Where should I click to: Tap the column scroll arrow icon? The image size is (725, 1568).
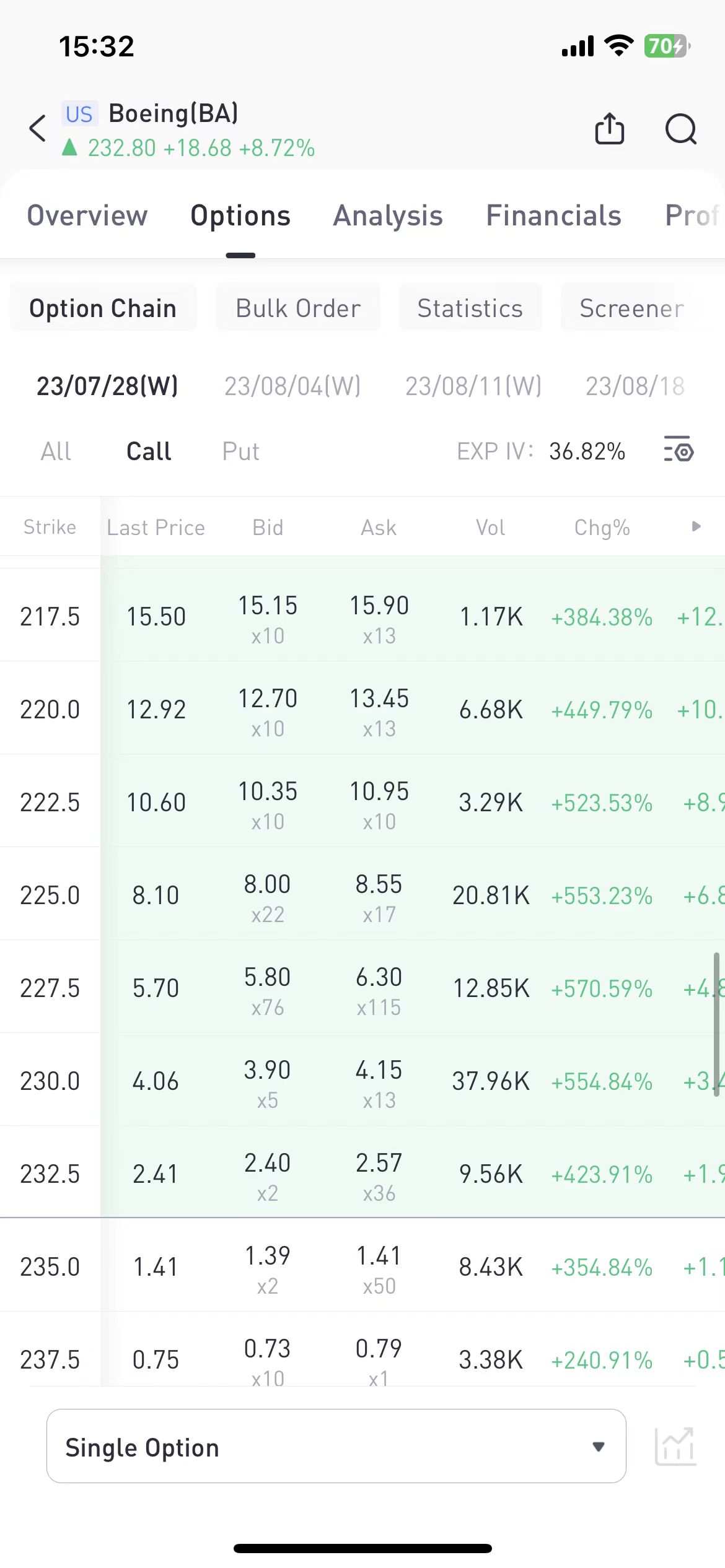(696, 526)
